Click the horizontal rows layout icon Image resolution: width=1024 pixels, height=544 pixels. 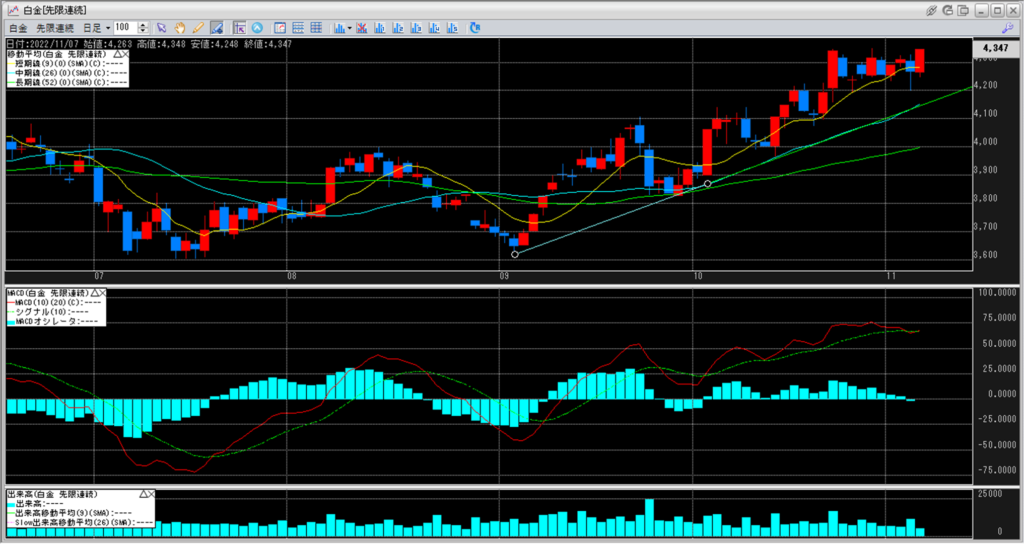(x=298, y=28)
